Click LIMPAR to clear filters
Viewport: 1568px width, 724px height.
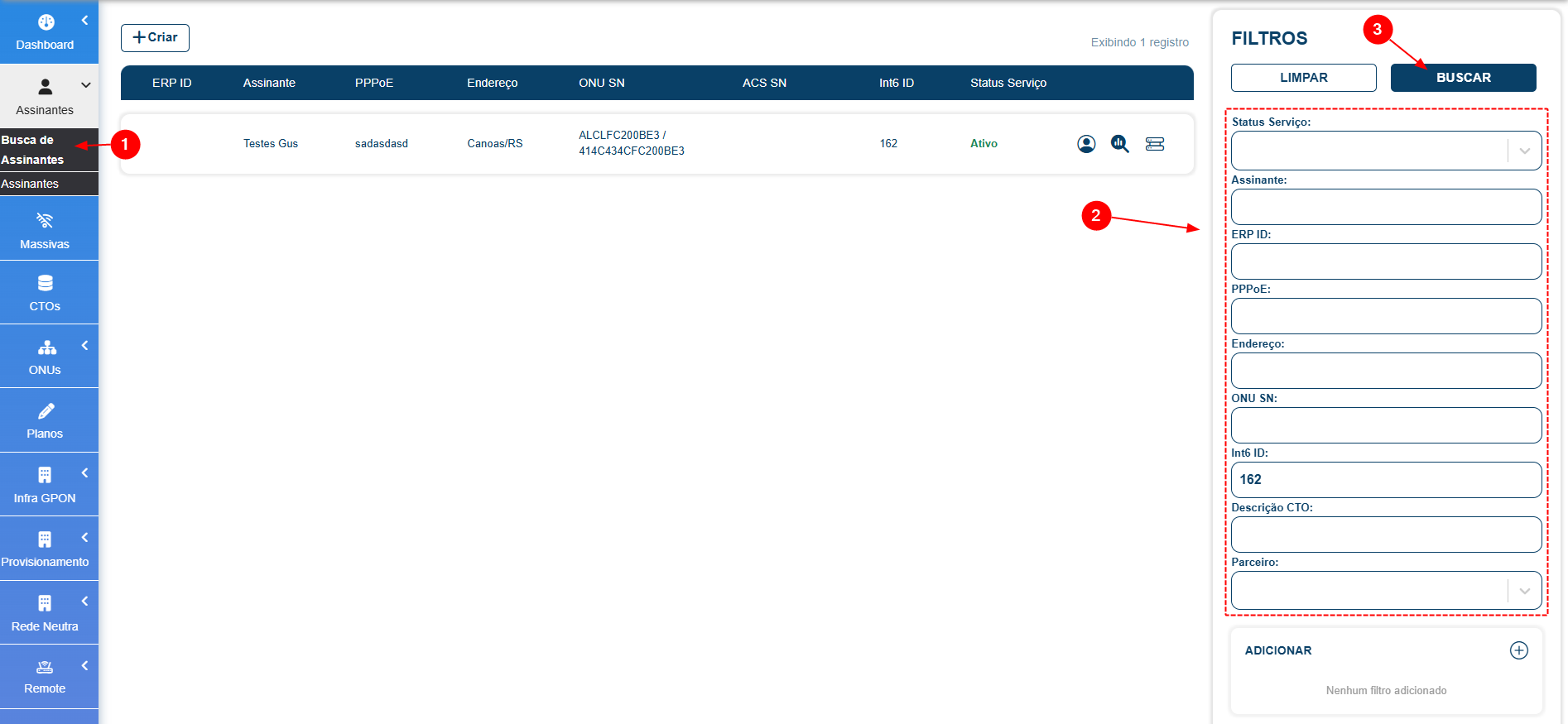(x=1303, y=78)
